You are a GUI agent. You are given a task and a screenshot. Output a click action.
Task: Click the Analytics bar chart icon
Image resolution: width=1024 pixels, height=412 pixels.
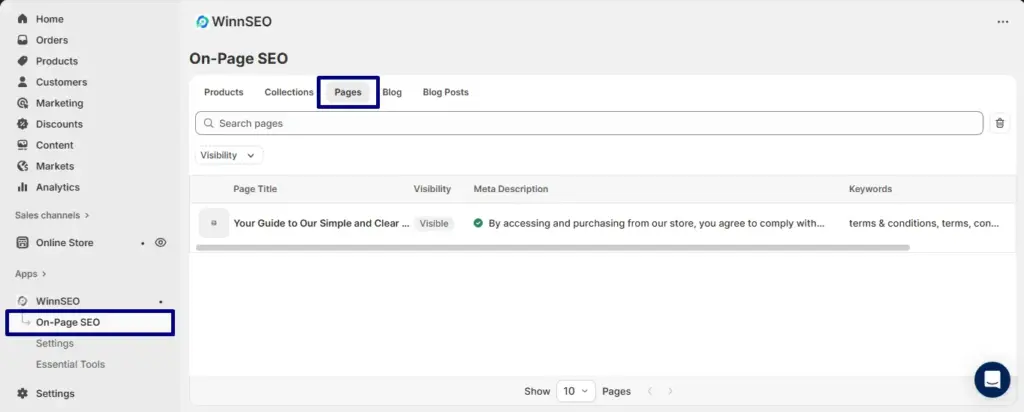coord(23,187)
